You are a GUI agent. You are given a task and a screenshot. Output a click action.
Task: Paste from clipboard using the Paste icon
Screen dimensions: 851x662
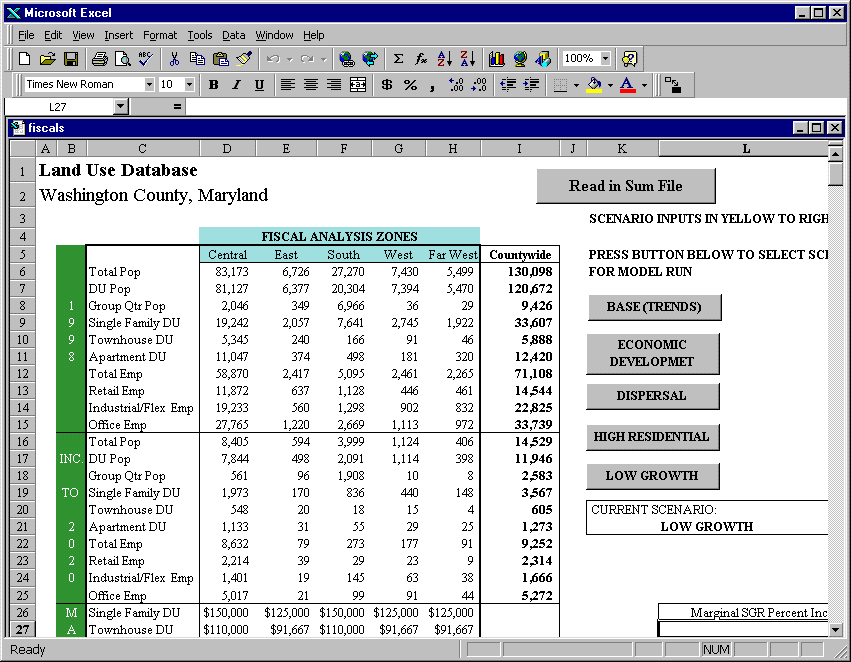pyautogui.click(x=220, y=59)
